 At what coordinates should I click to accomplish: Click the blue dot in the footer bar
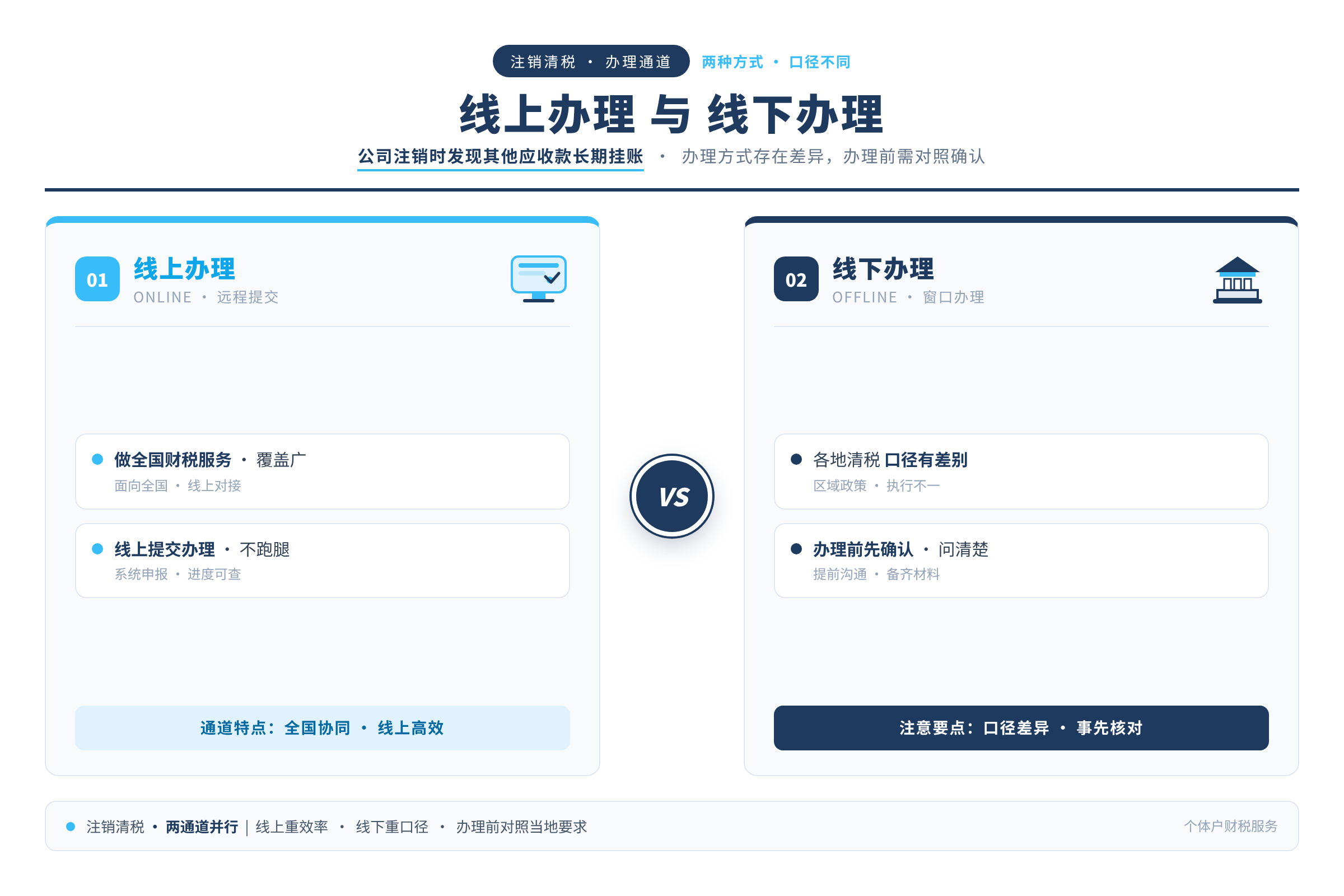(71, 827)
